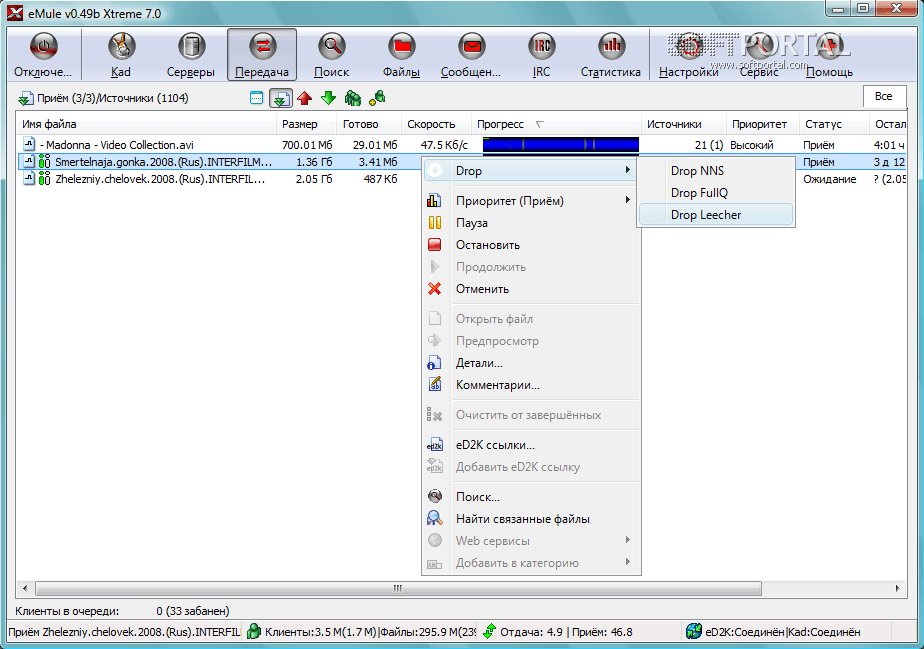Expand the Добавить в категорию submenu

pos(531,563)
